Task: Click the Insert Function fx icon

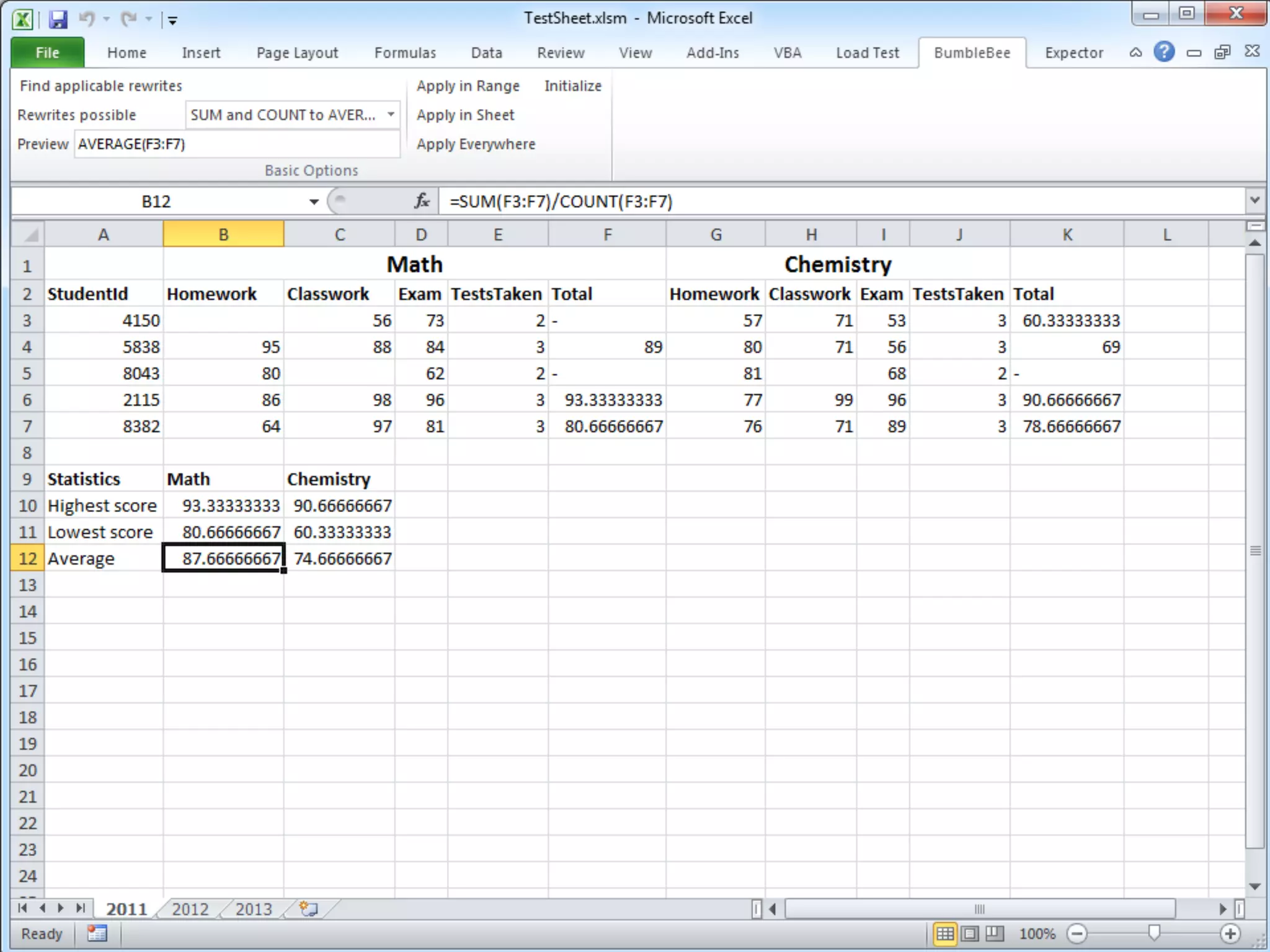Action: click(422, 201)
